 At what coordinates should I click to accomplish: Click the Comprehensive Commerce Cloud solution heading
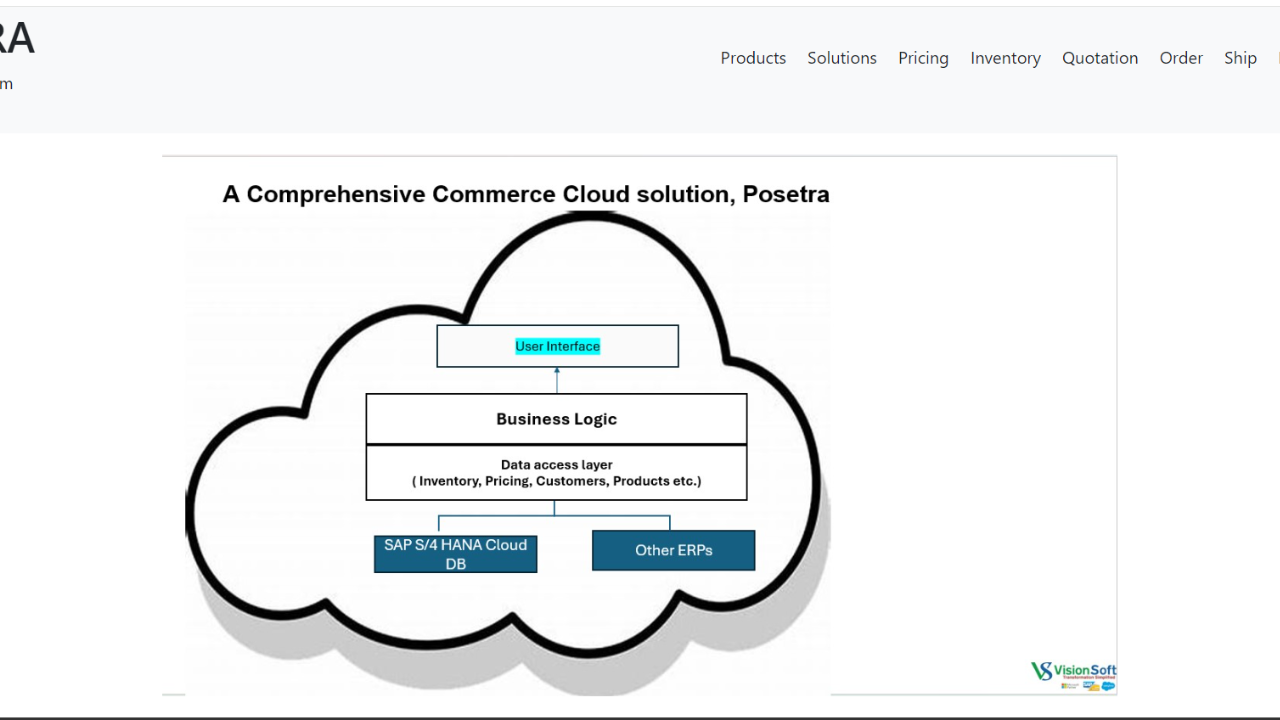coord(526,194)
